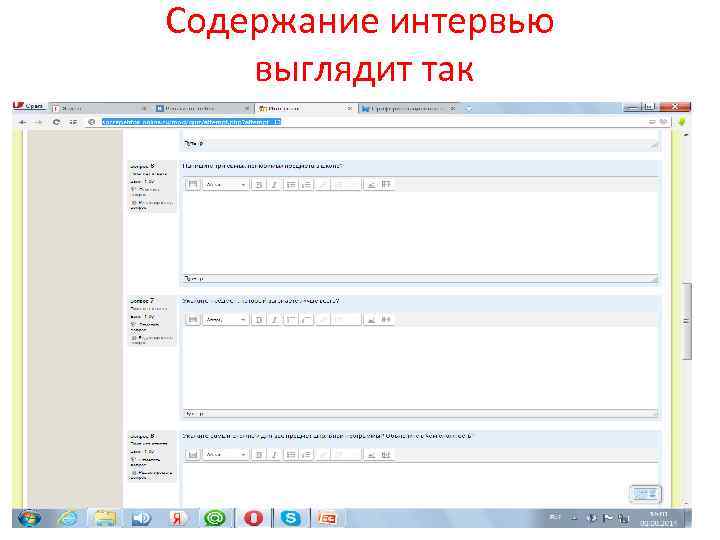Toggle toolbar rows in question 8 editor
The height and width of the screenshot is (540, 720).
click(192, 455)
